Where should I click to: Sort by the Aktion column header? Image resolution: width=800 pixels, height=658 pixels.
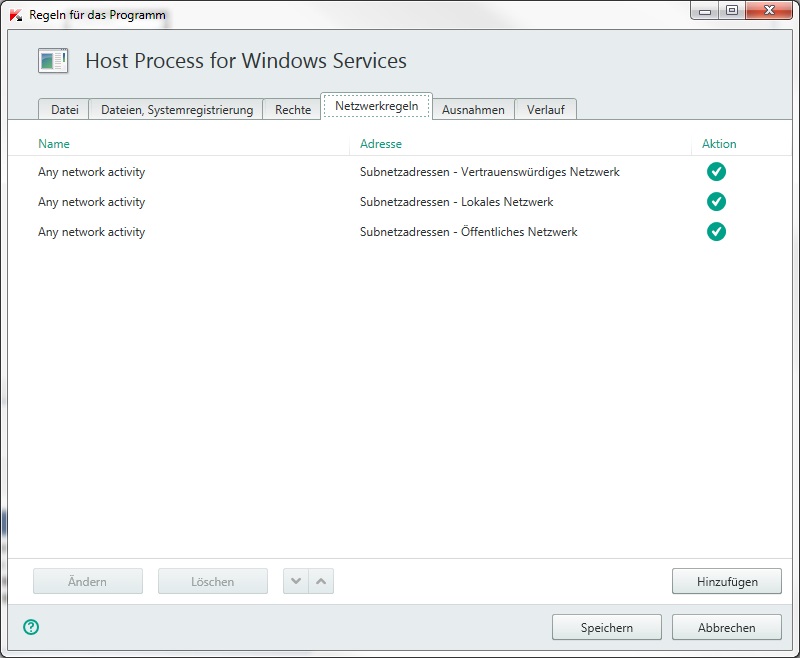point(719,144)
